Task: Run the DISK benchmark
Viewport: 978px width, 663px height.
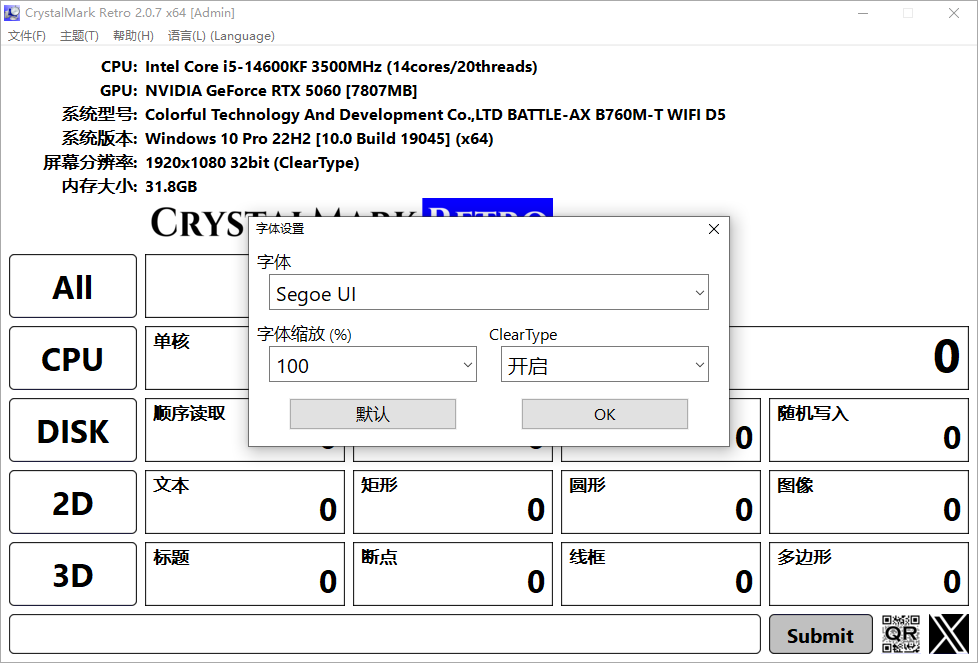Action: pos(72,430)
